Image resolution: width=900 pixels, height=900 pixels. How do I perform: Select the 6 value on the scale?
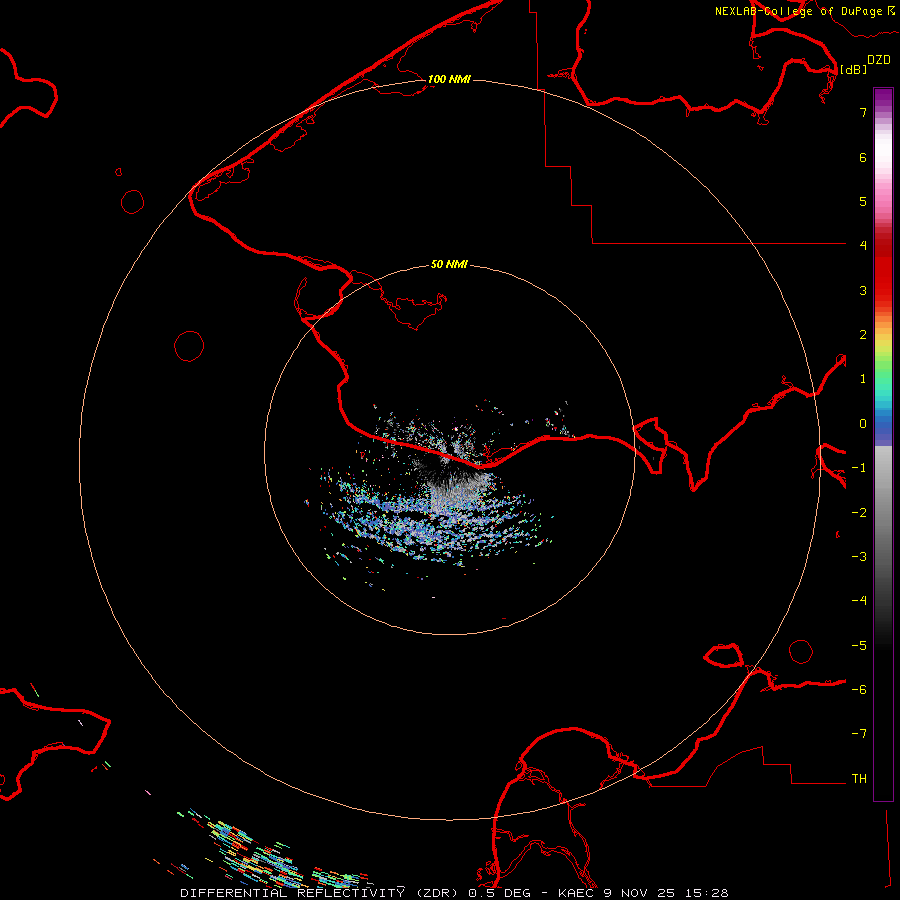tap(863, 157)
